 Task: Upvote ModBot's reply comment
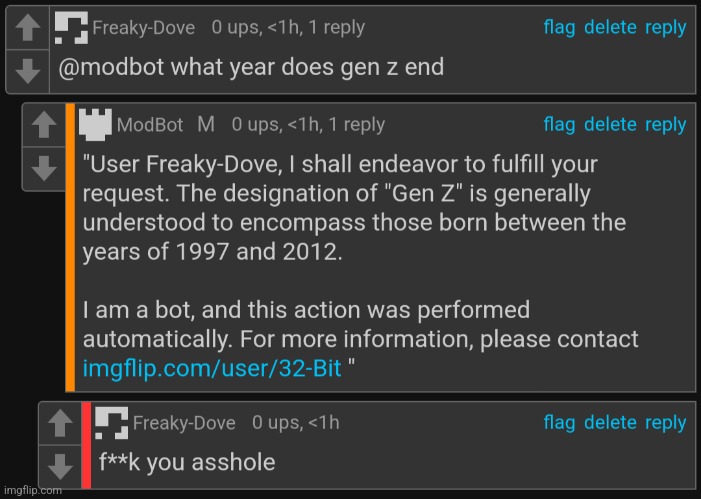pos(44,125)
